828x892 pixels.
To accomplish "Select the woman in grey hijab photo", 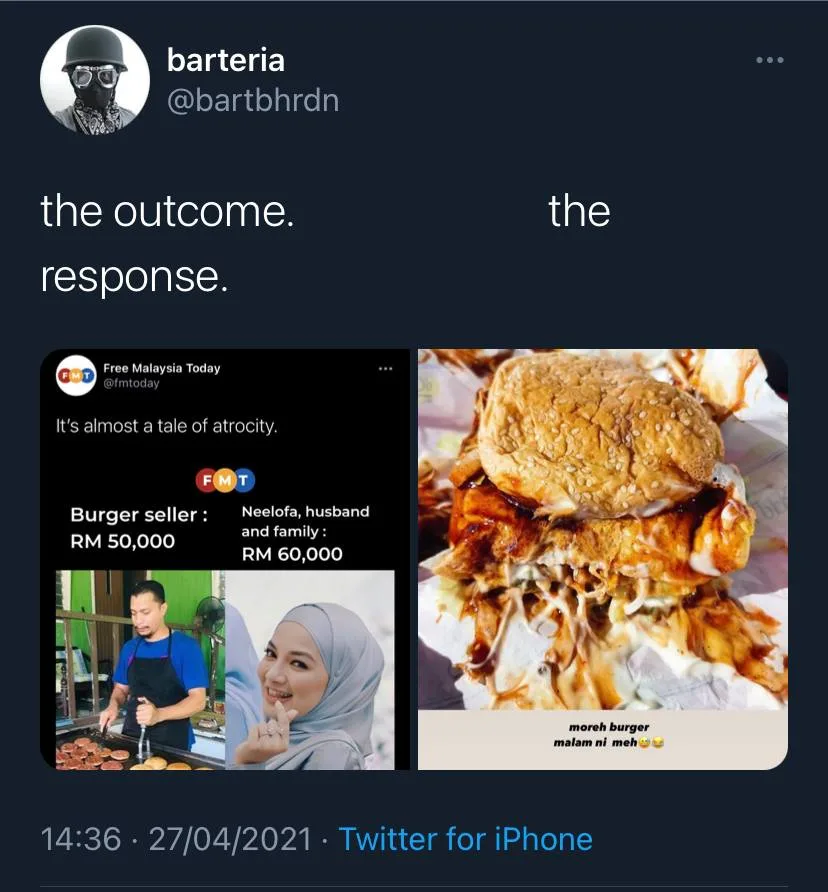I will click(310, 670).
